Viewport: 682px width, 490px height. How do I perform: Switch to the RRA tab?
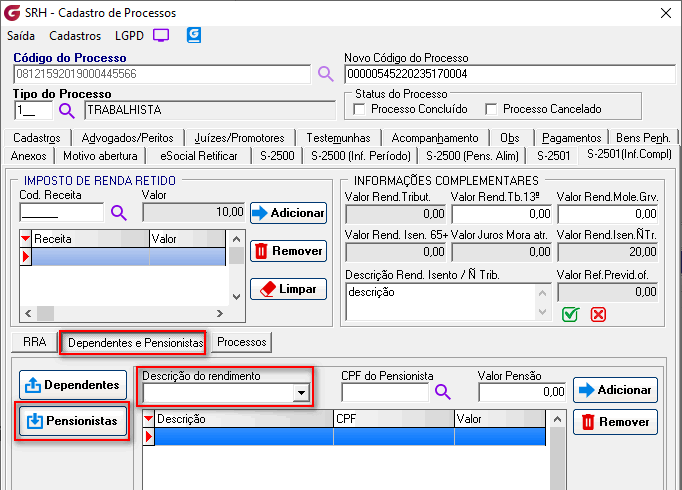[x=34, y=342]
